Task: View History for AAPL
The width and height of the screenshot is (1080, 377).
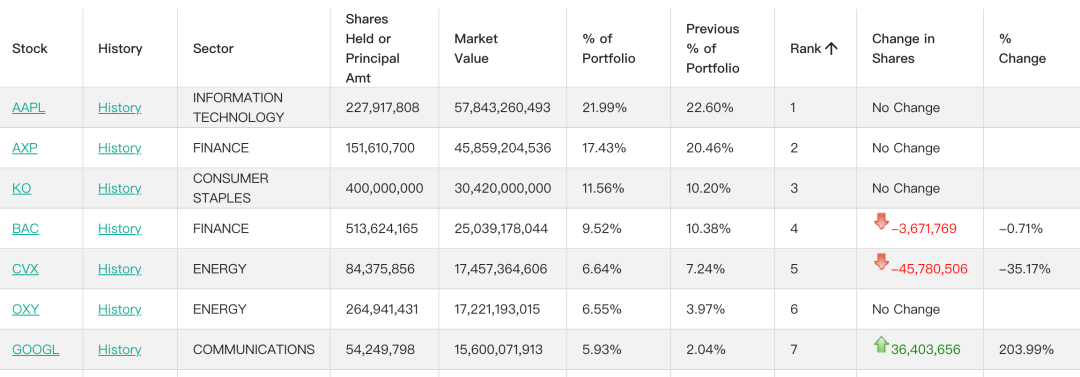Action: (119, 108)
